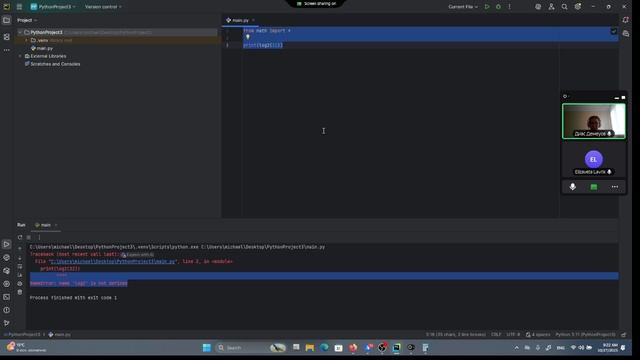Open IDE settings gear icon
This screenshot has height=360, width=640.
point(578,7)
